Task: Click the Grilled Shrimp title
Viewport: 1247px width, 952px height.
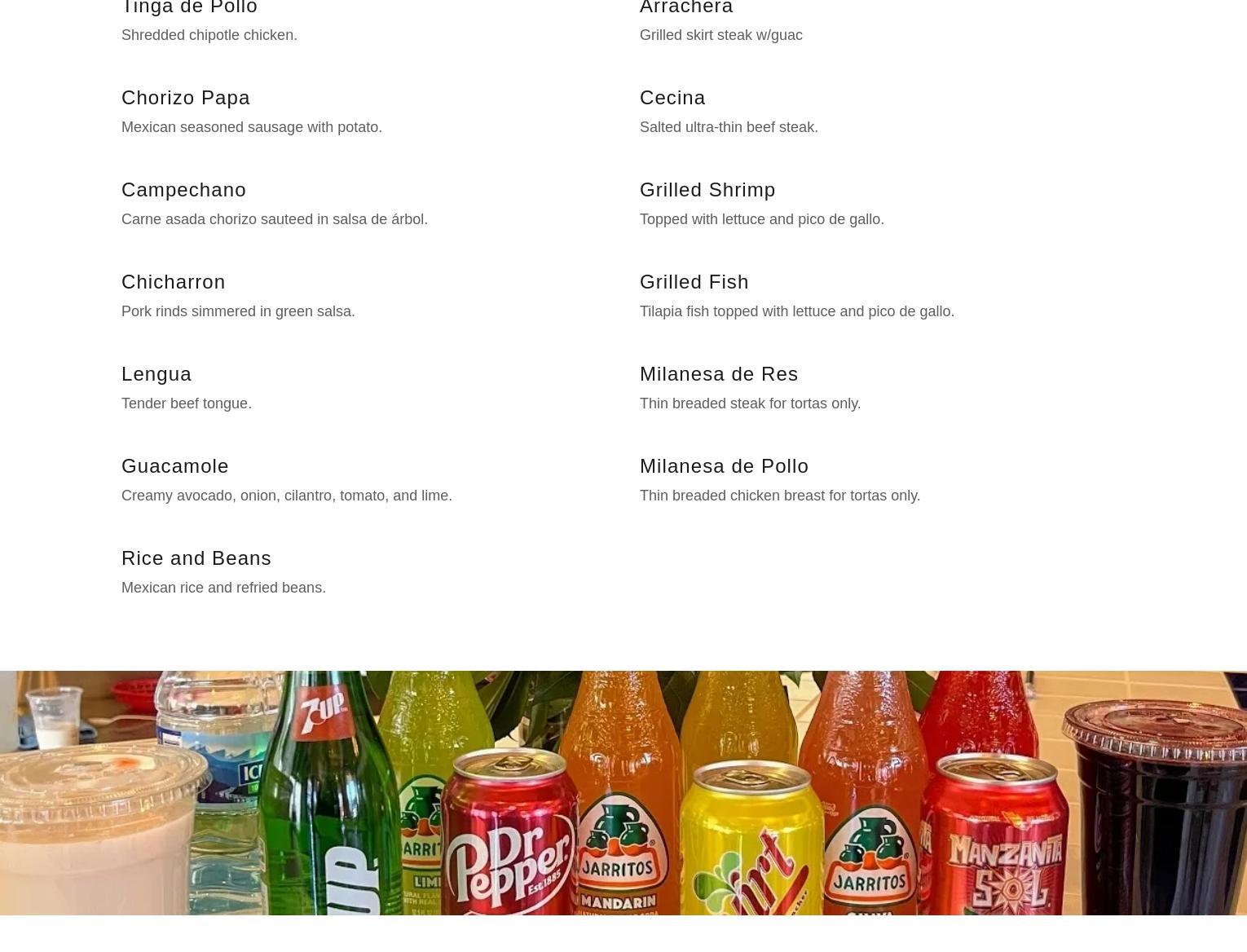Action: pos(707,189)
